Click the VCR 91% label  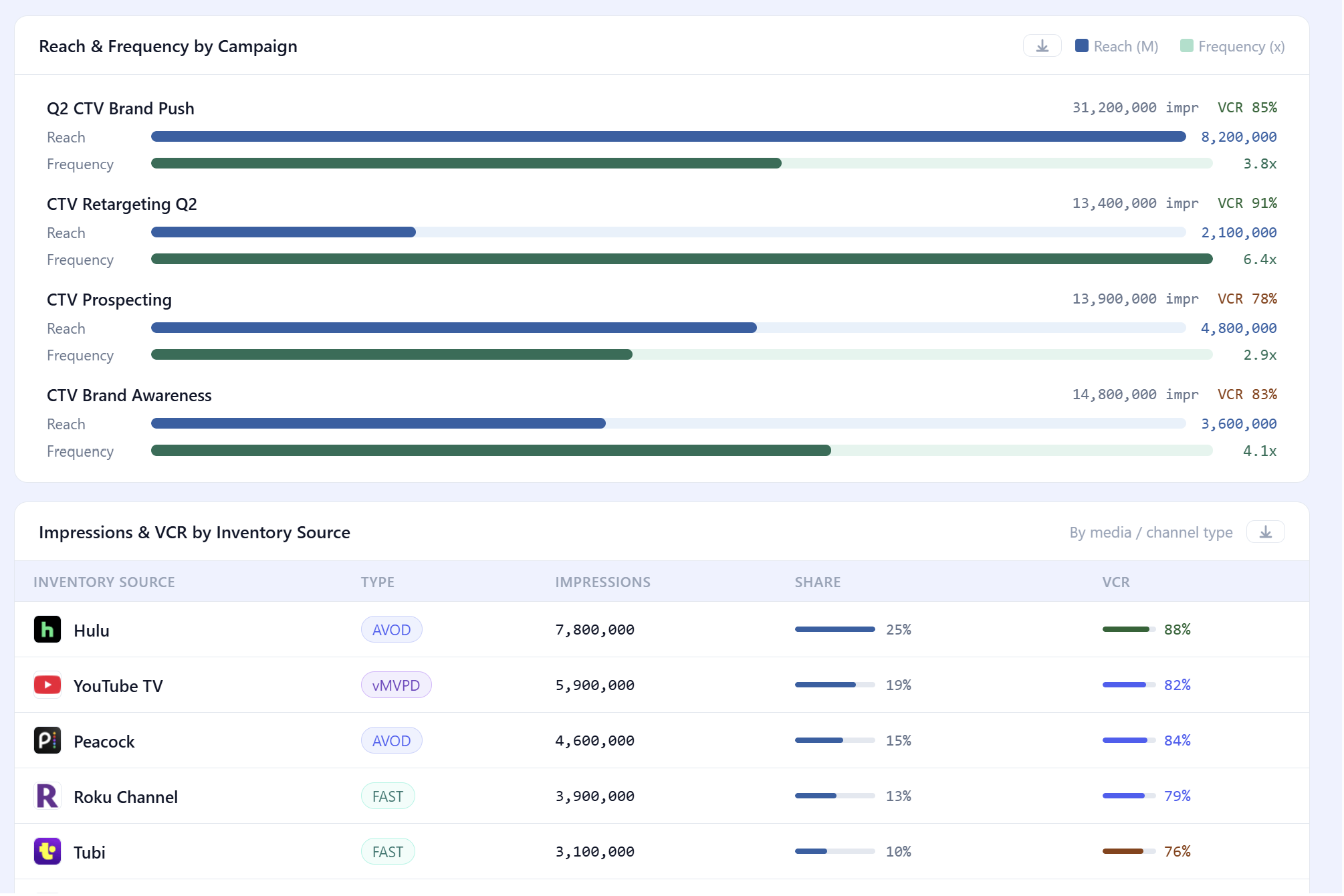(1247, 203)
